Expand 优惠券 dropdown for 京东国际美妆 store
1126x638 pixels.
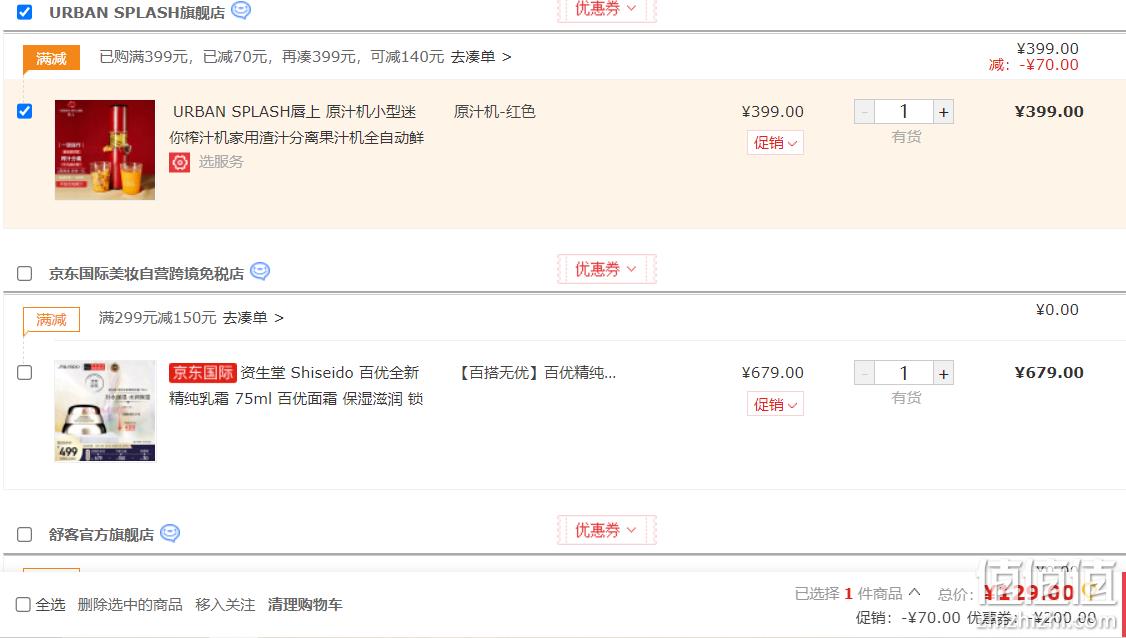coord(606,269)
